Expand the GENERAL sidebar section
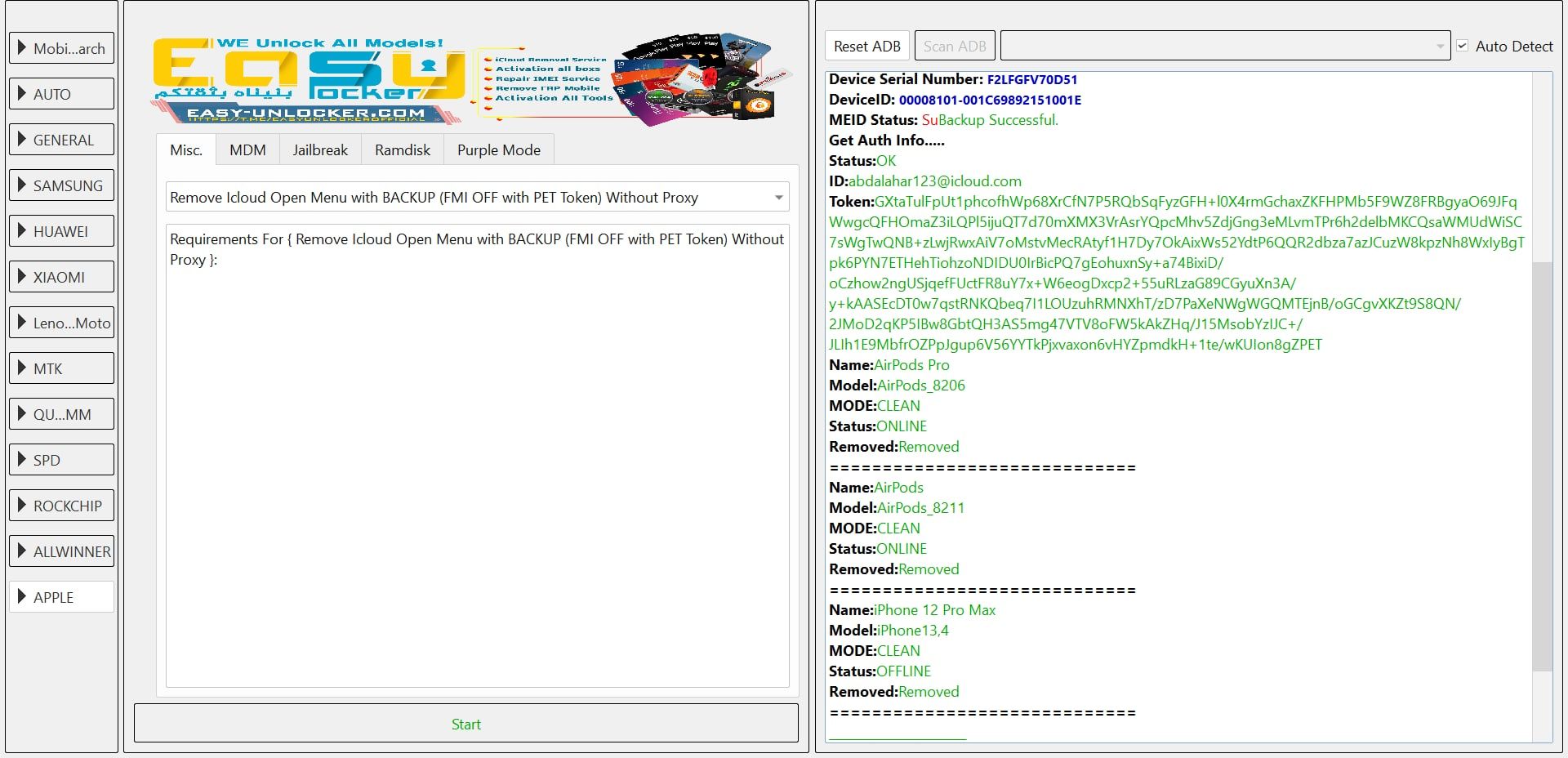This screenshot has width=1568, height=758. point(61,140)
